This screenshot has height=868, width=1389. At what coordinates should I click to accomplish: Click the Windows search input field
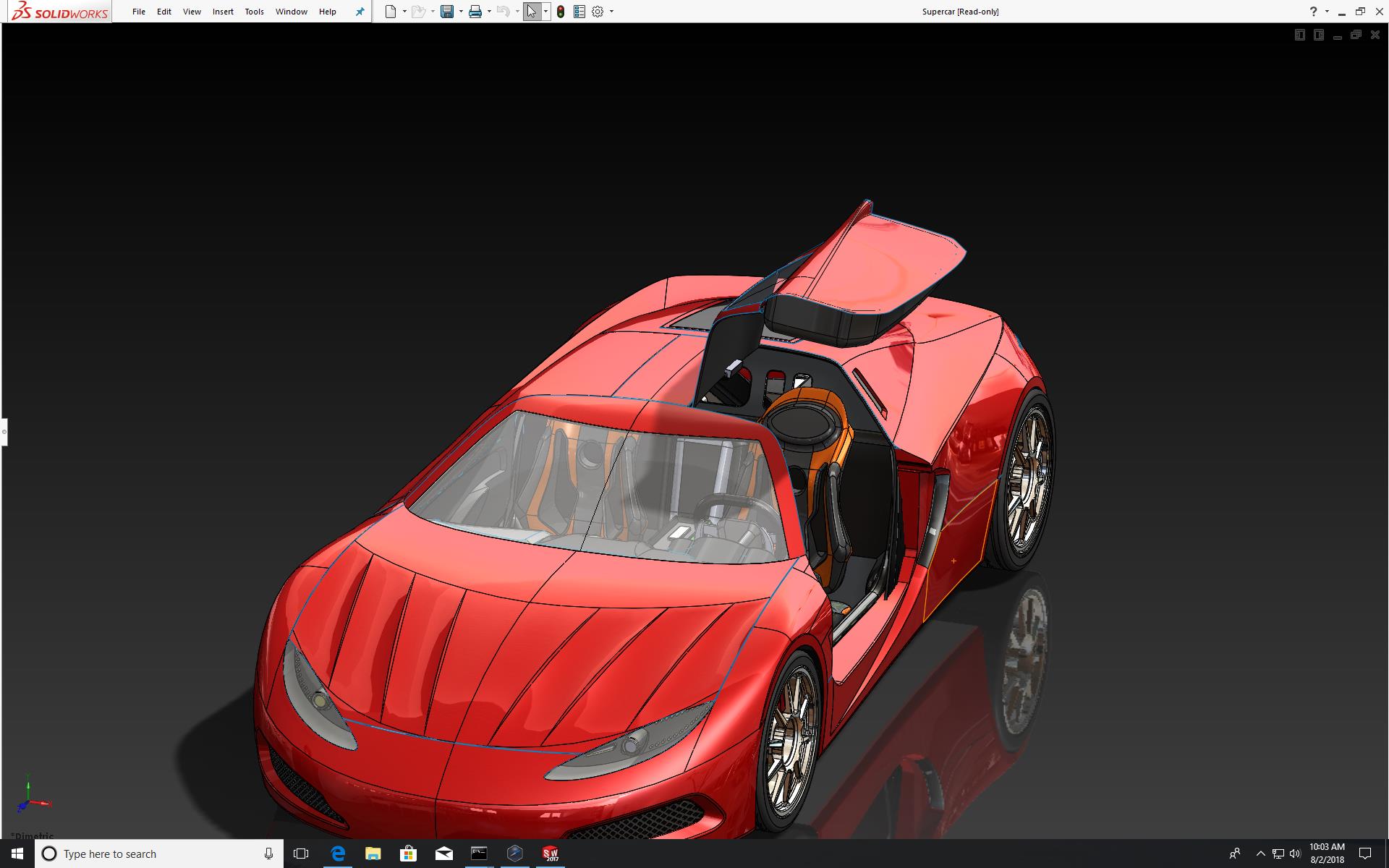pyautogui.click(x=159, y=854)
